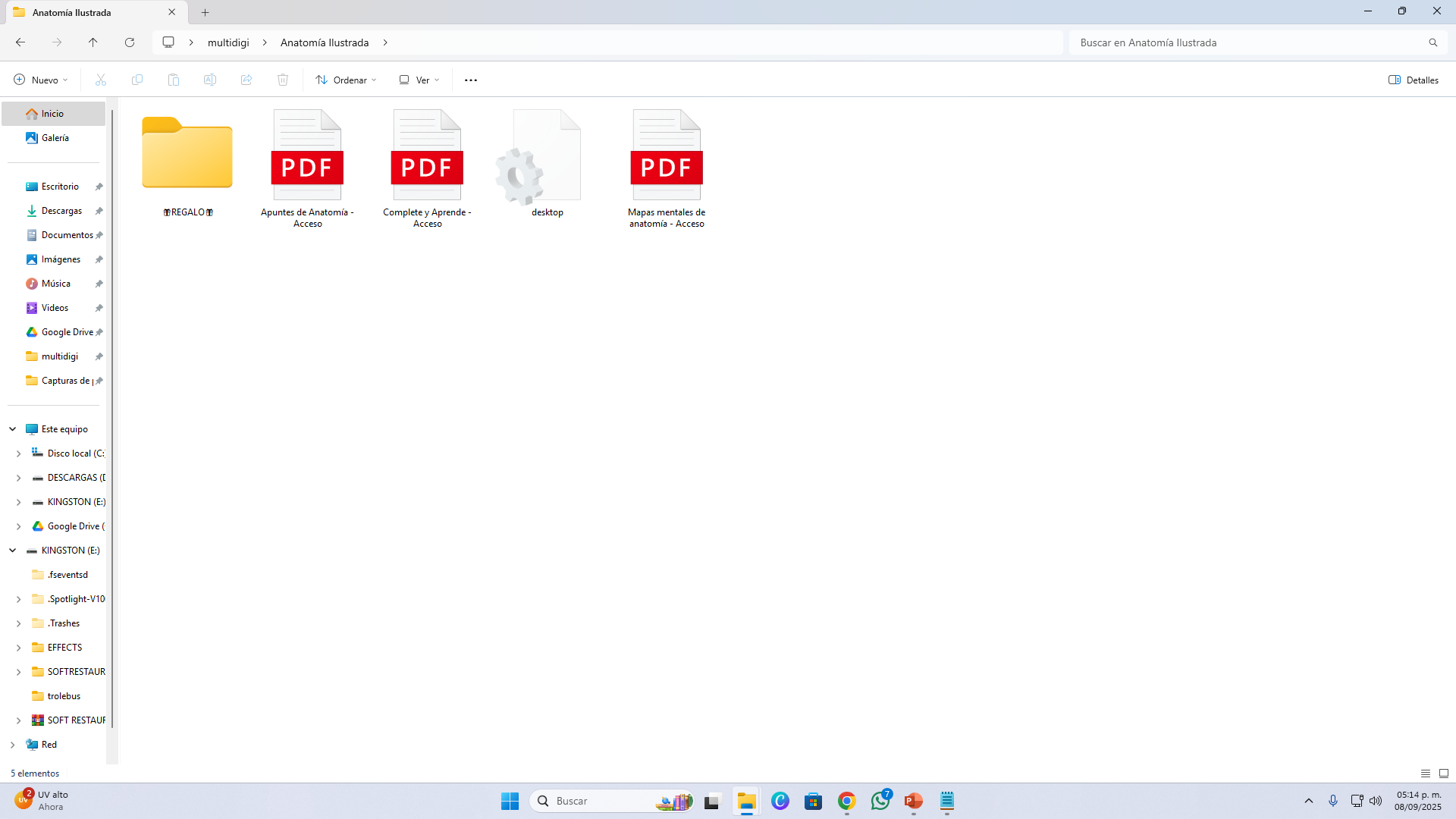Click the Buscar en Anatomía Ilustrada field
Screen dimensions: 1456x819
pyautogui.click(x=1247, y=42)
